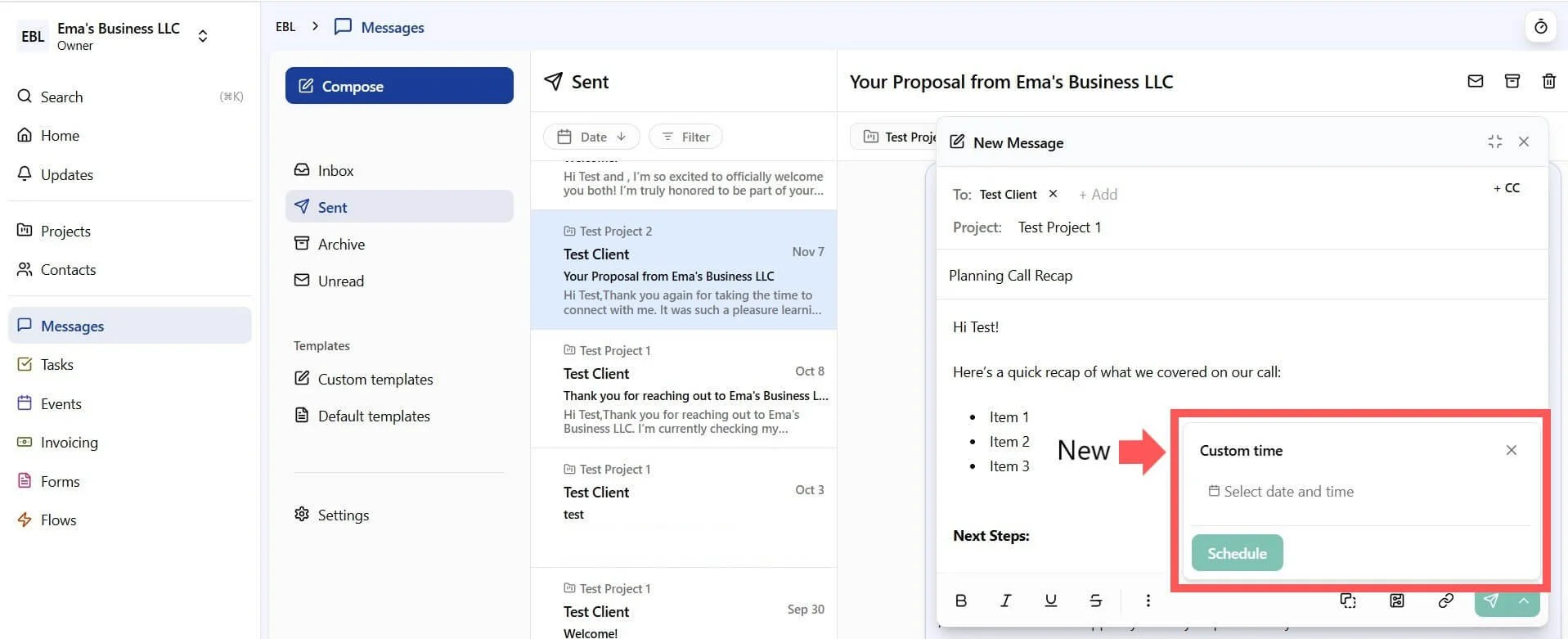Image resolution: width=1568 pixels, height=639 pixels.
Task: Select Messages in the sidebar
Action: (x=130, y=326)
